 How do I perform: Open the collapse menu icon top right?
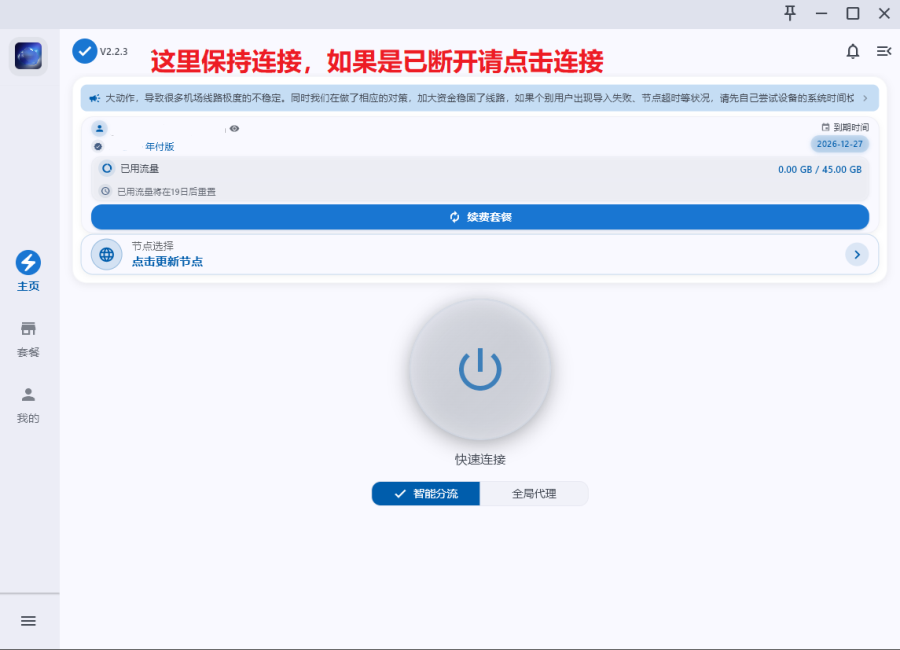coord(883,52)
